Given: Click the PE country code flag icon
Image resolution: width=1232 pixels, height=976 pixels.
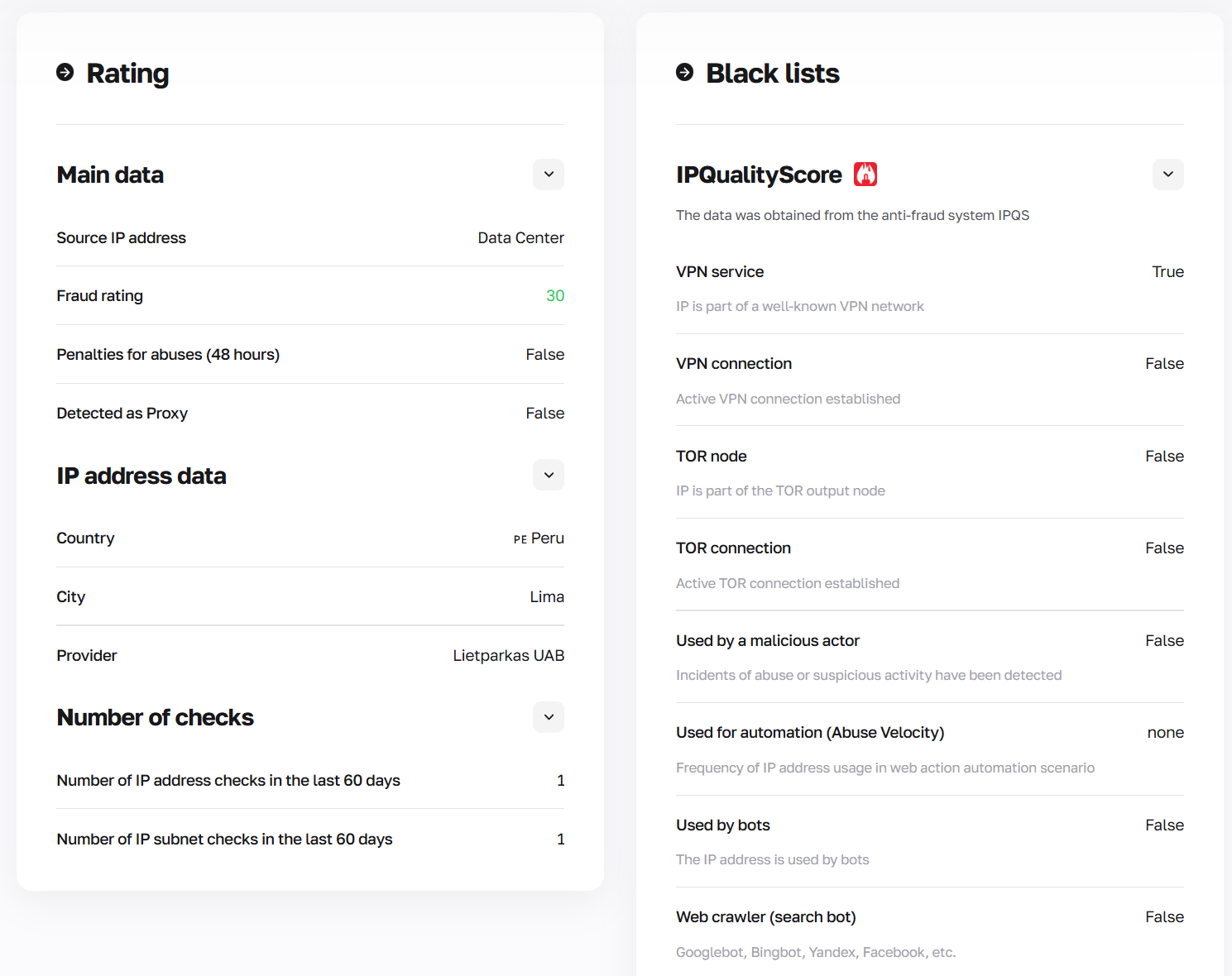Looking at the screenshot, I should click(x=520, y=539).
